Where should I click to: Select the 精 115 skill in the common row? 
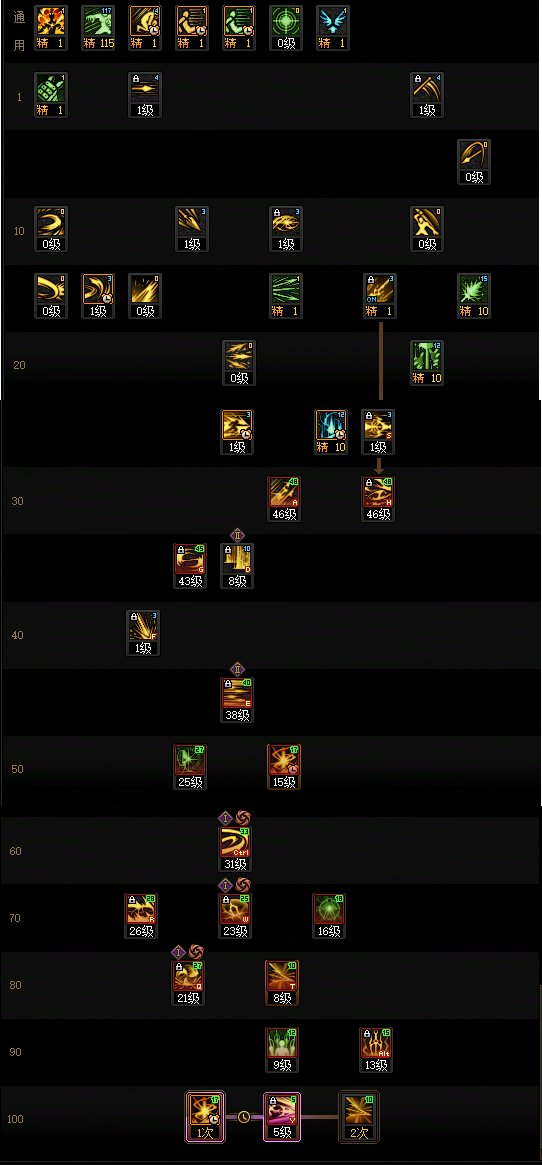point(97,27)
